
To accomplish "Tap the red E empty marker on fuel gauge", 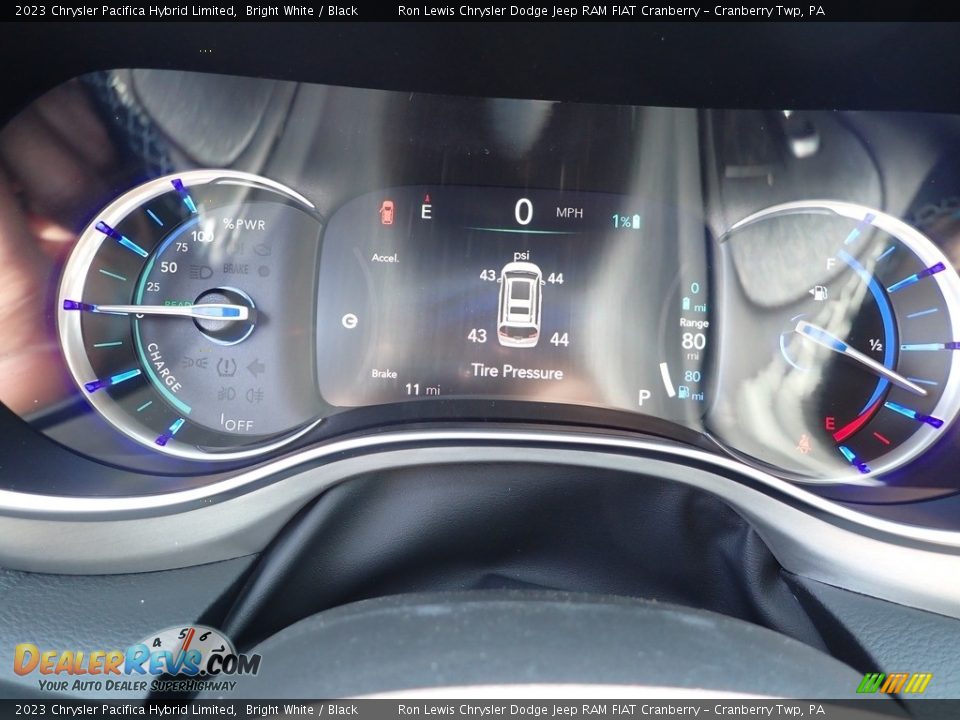I will click(830, 423).
